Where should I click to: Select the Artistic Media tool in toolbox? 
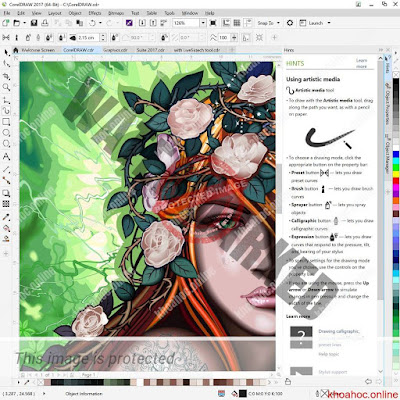coord(6,110)
